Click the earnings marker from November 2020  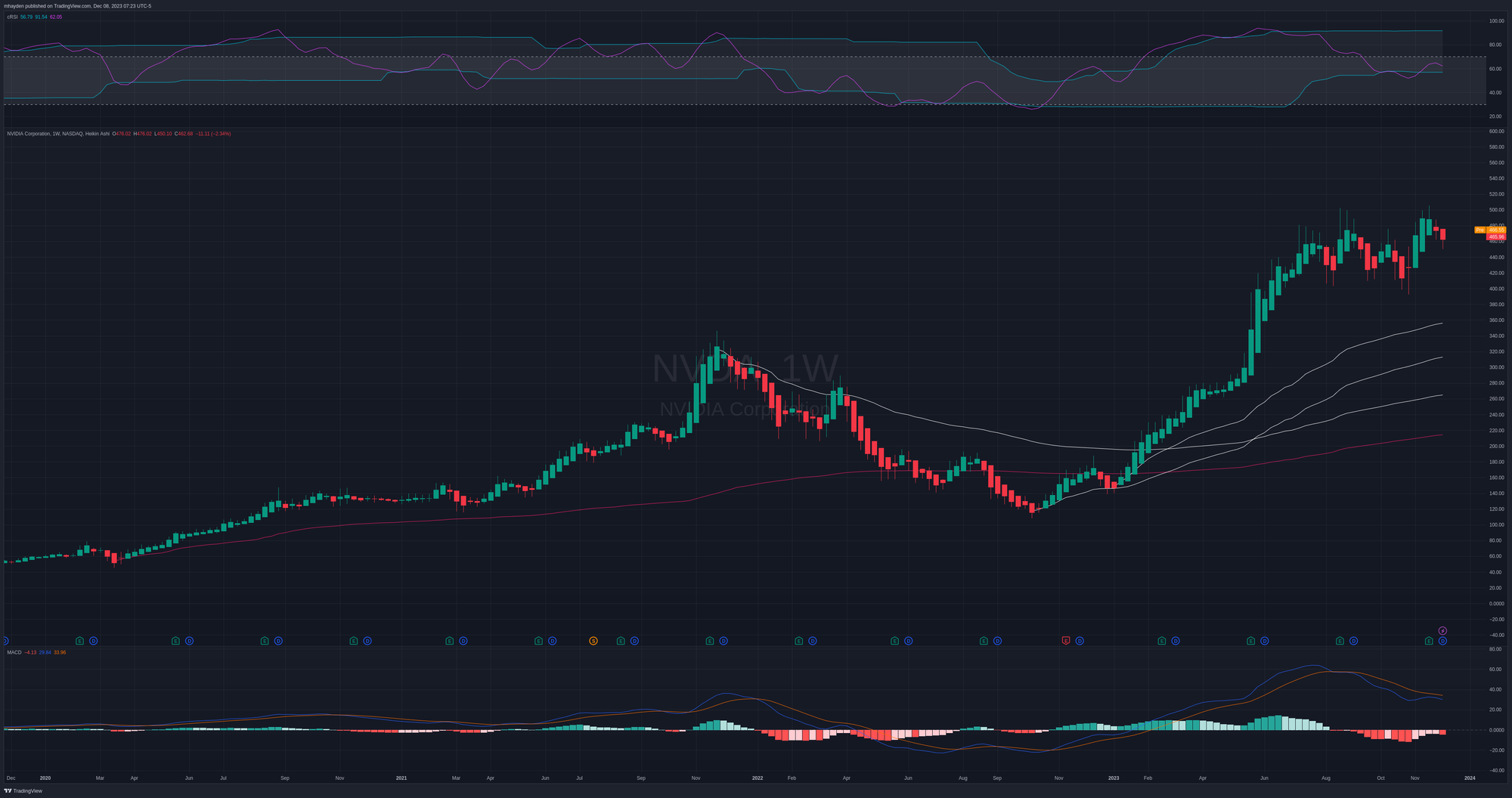pyautogui.click(x=354, y=641)
